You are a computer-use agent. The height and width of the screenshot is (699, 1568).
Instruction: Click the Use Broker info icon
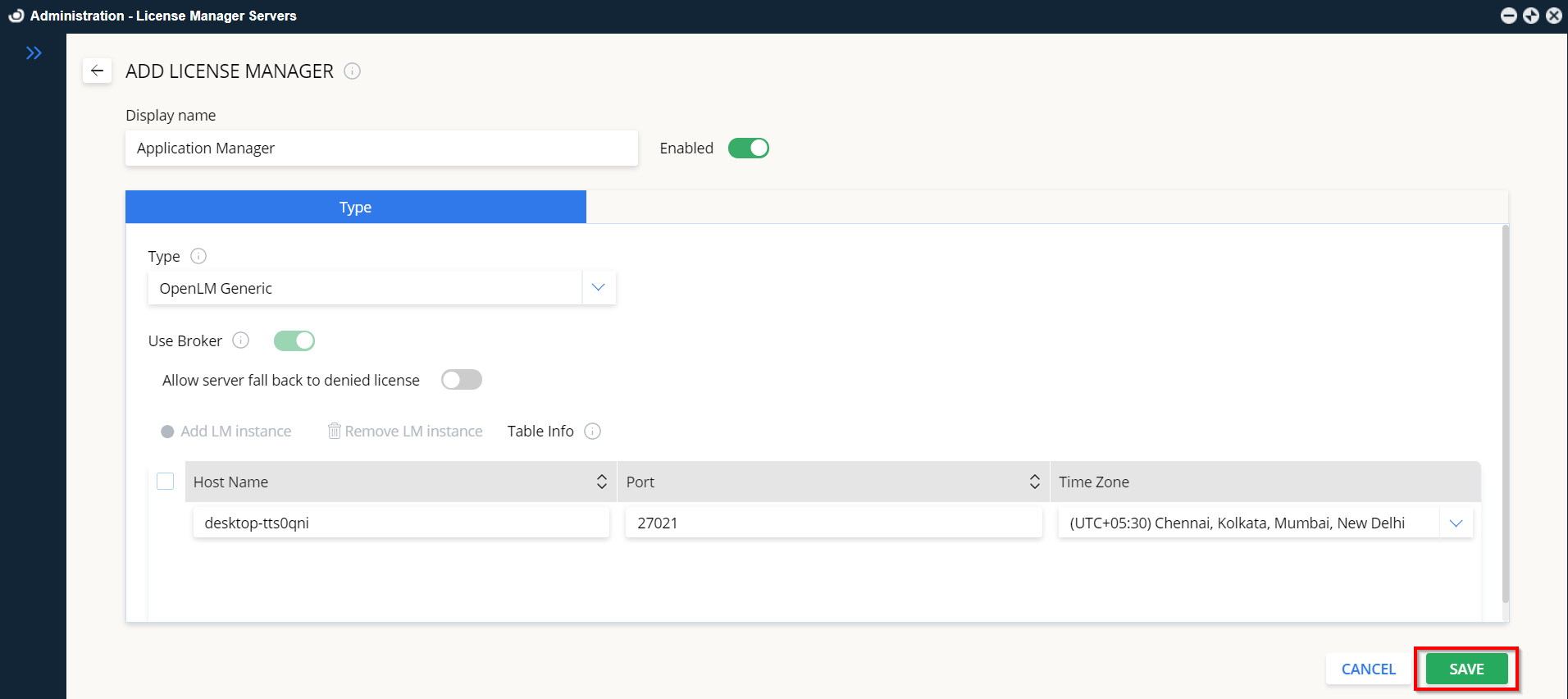pyautogui.click(x=241, y=340)
